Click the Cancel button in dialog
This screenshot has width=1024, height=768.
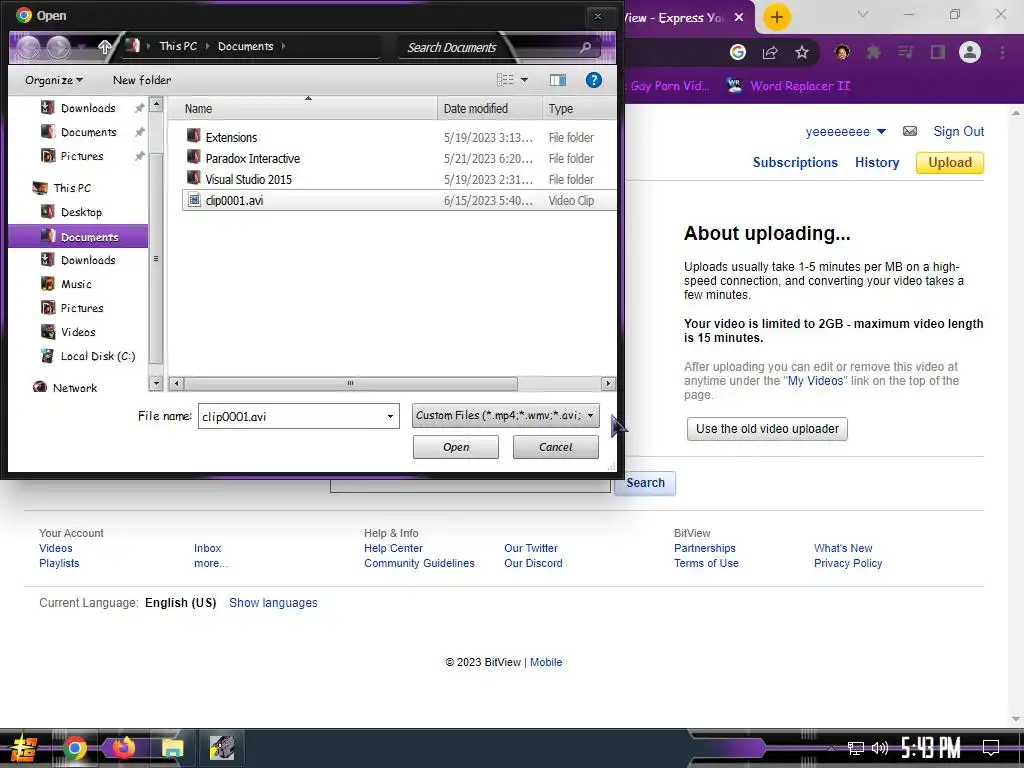pyautogui.click(x=556, y=447)
